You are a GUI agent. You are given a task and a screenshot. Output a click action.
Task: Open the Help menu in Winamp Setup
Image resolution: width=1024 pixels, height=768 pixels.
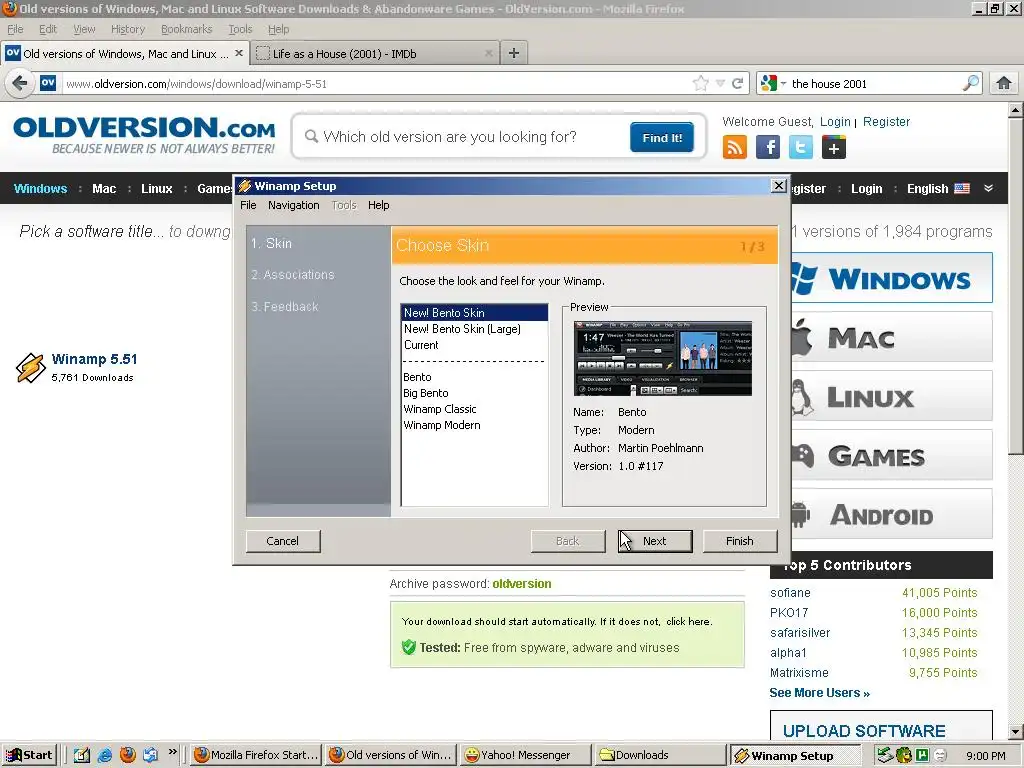[x=378, y=205]
